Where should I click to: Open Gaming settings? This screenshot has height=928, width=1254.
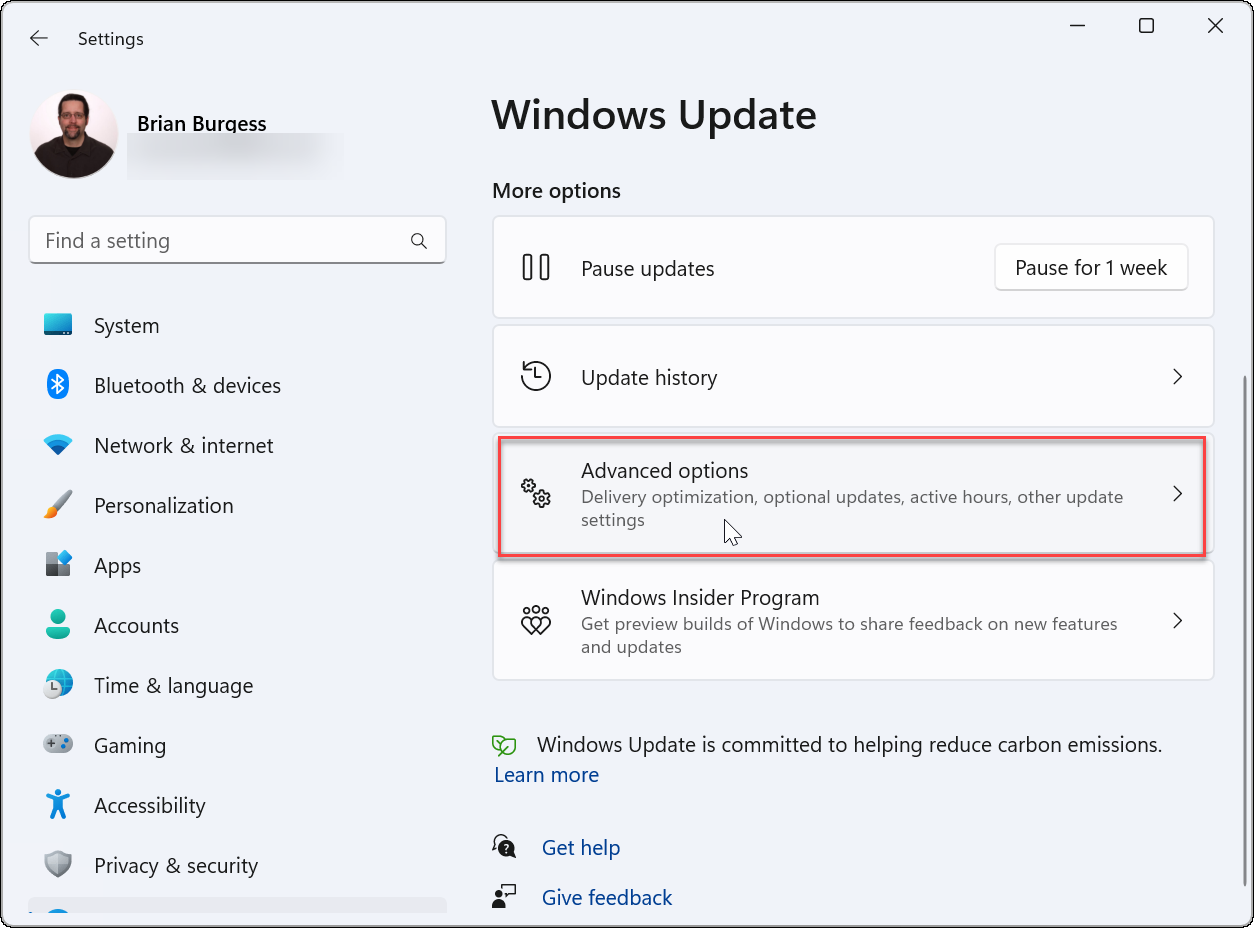[58, 745]
